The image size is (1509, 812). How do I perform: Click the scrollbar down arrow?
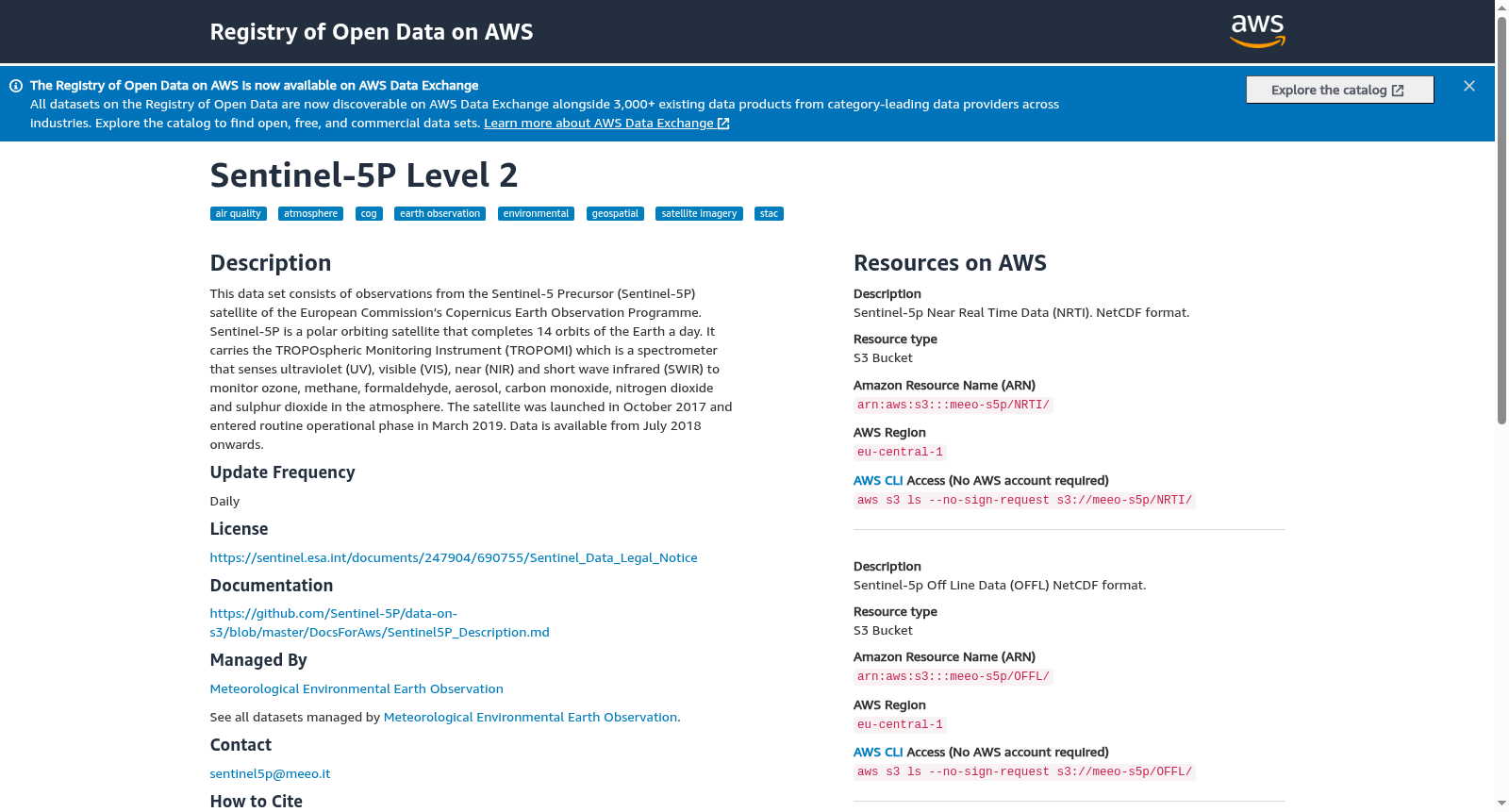point(1501,804)
